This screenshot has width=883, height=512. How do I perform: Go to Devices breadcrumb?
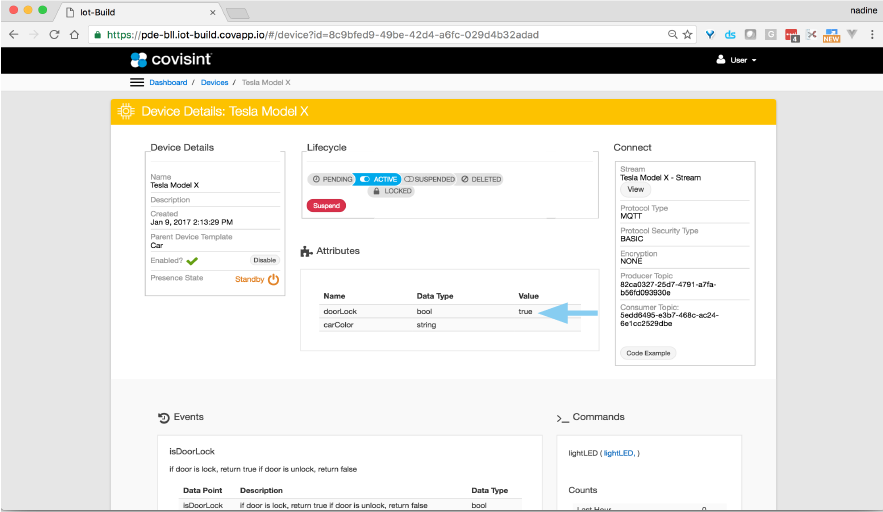tap(214, 83)
